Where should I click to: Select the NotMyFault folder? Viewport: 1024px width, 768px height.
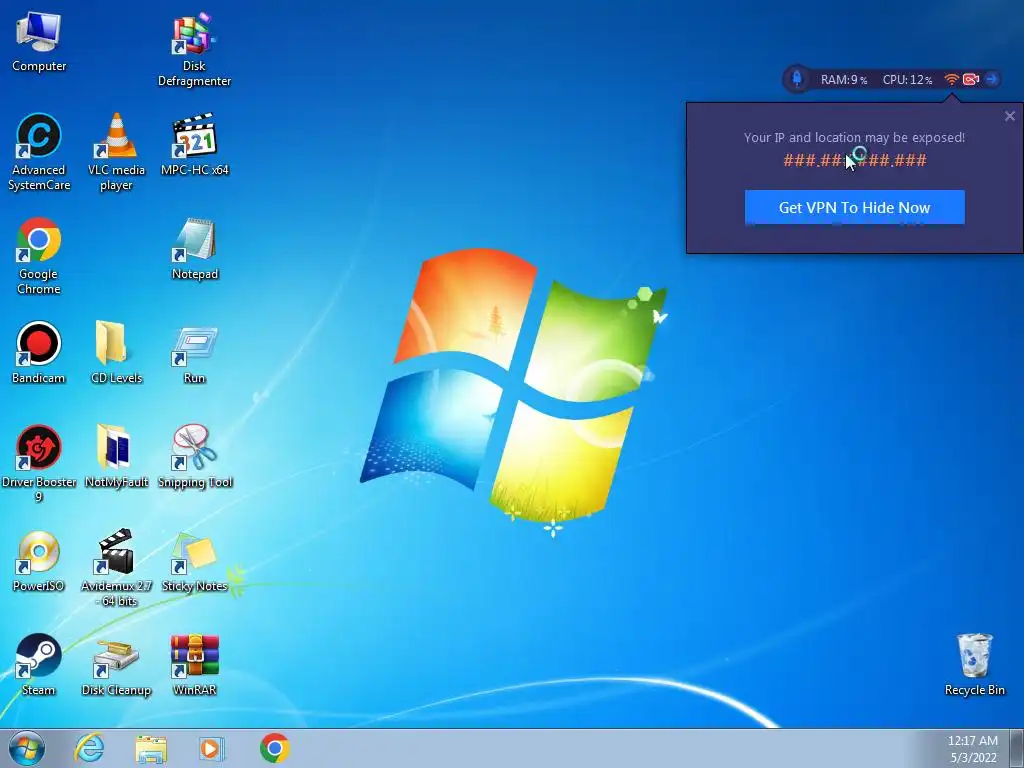click(x=116, y=456)
